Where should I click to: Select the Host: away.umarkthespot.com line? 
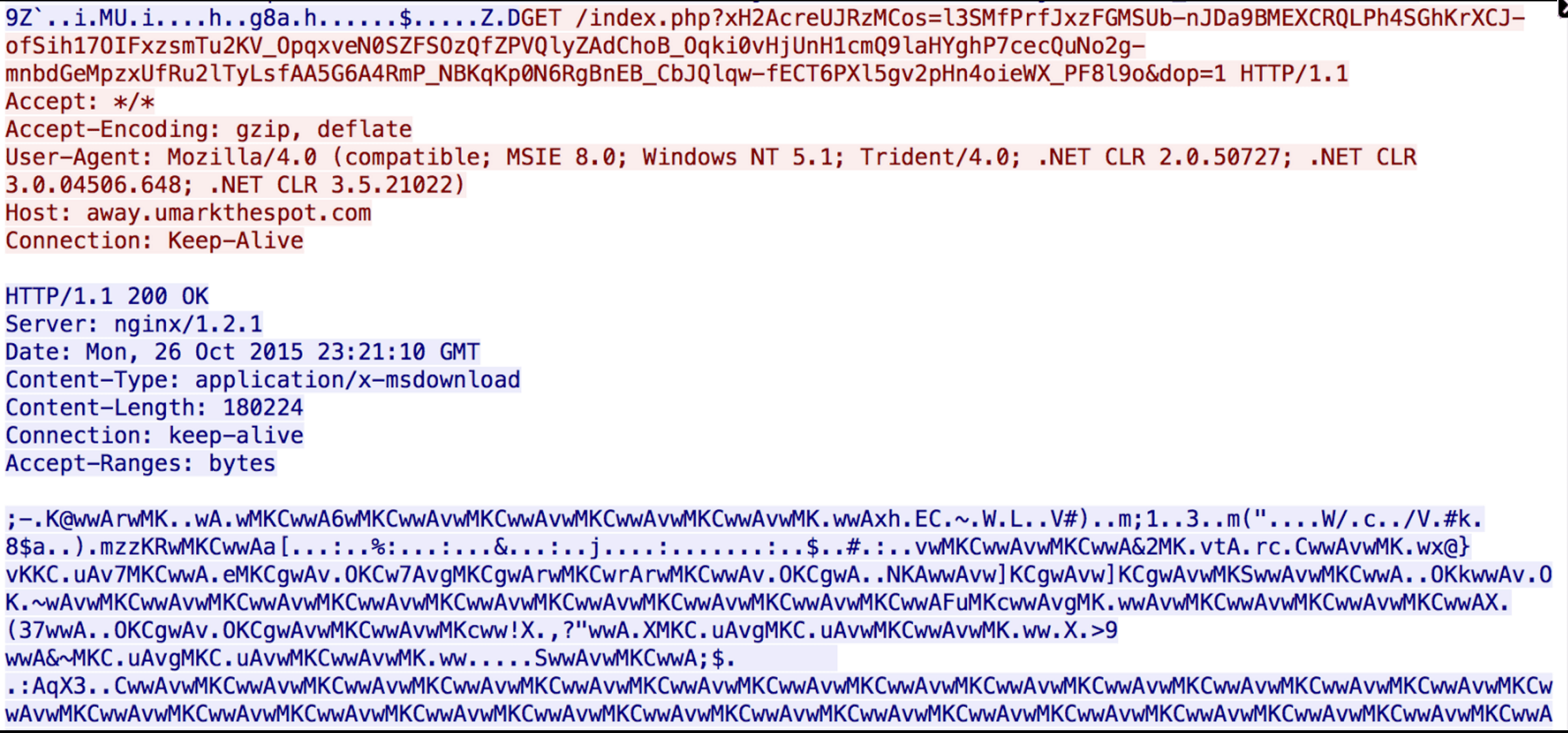(x=188, y=213)
